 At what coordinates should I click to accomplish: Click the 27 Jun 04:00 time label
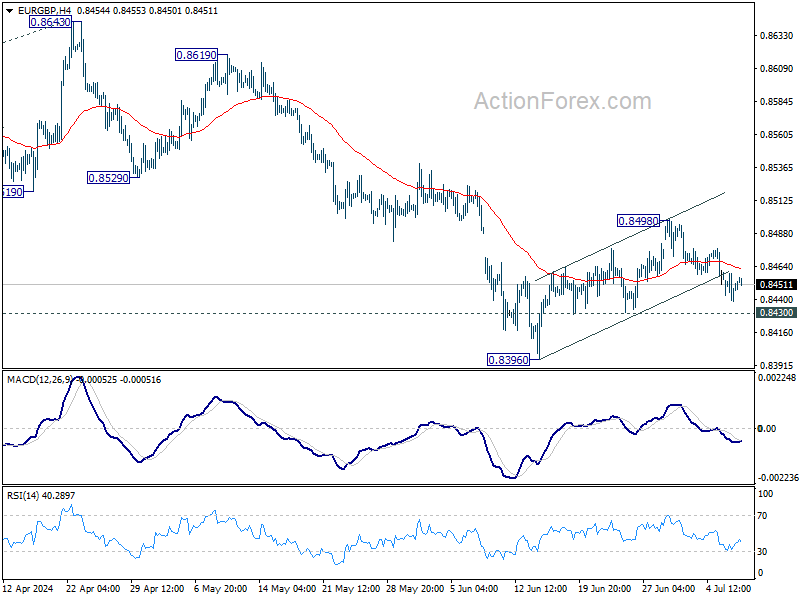click(x=668, y=589)
